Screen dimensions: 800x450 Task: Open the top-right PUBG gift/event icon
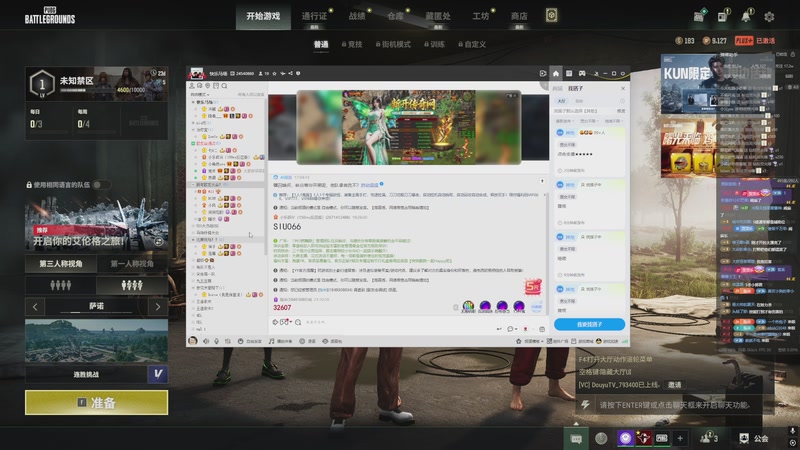tap(699, 16)
